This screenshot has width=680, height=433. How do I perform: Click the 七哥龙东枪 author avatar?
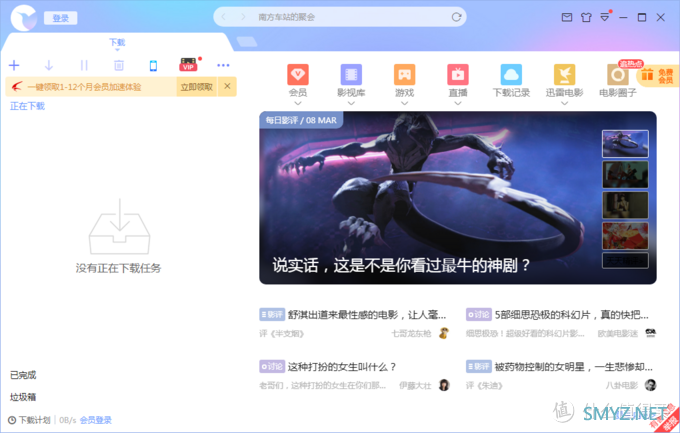(x=443, y=333)
